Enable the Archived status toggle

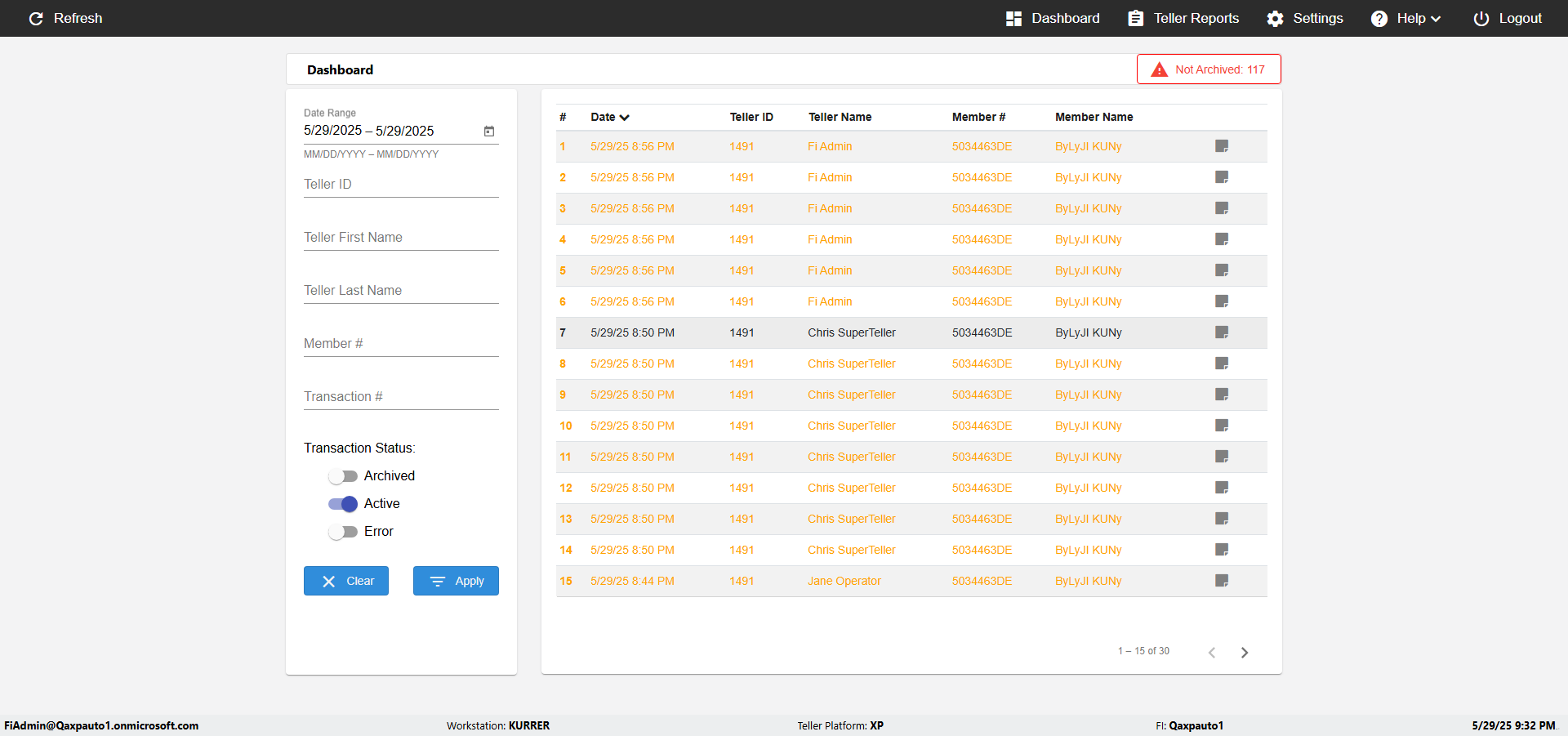343,476
